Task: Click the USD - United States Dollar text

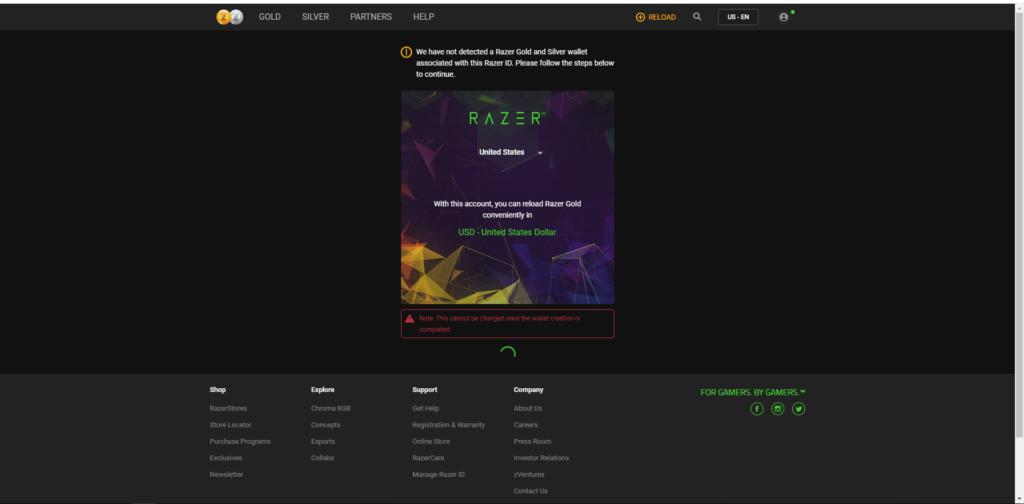Action: point(507,232)
